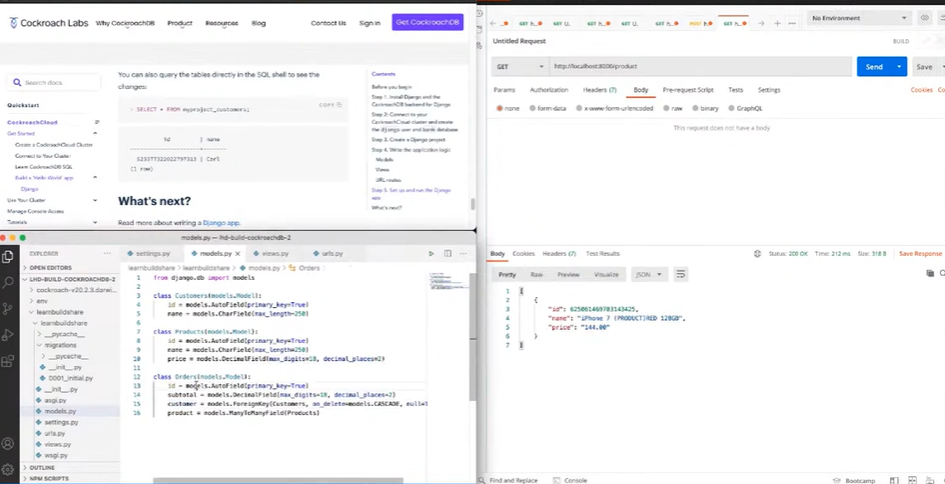Expand the OUTLINE section
Viewport: 945px width, 484px height.
pos(40,468)
